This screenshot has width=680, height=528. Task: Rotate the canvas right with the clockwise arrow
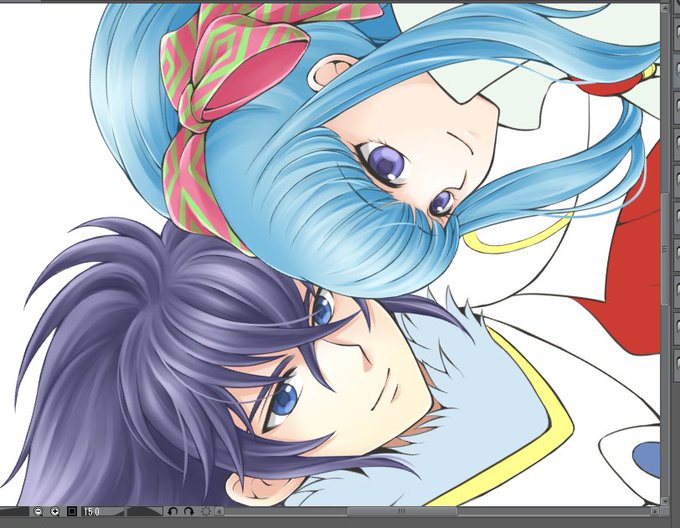tap(189, 512)
